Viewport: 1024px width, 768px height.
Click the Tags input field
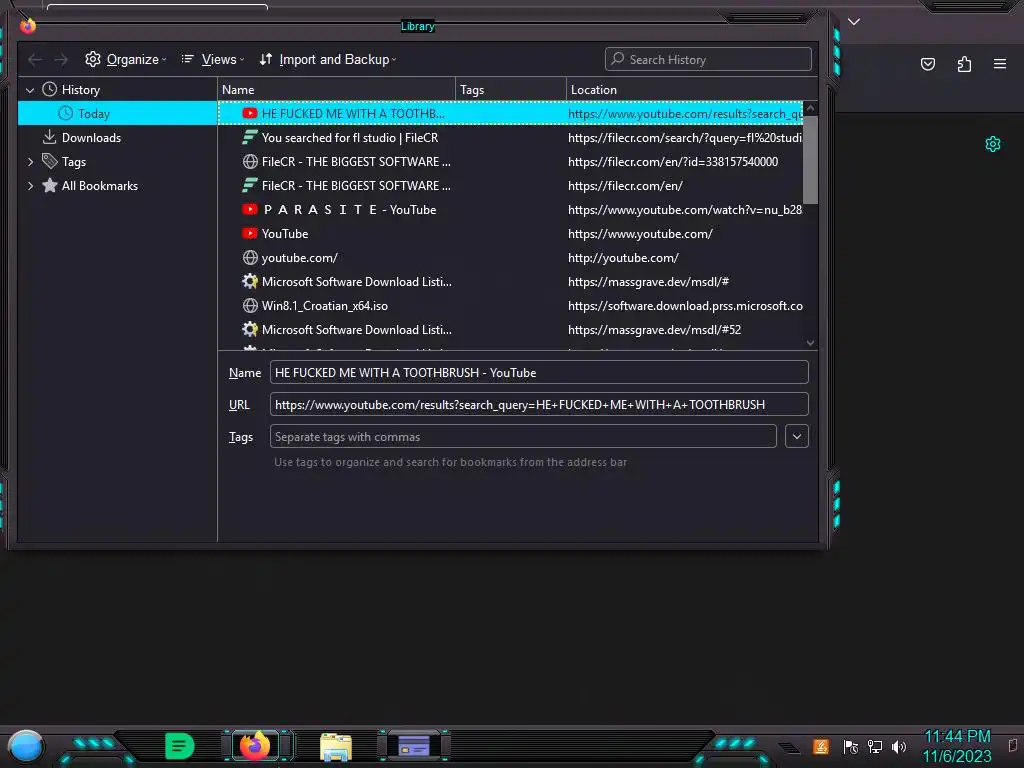pos(522,436)
